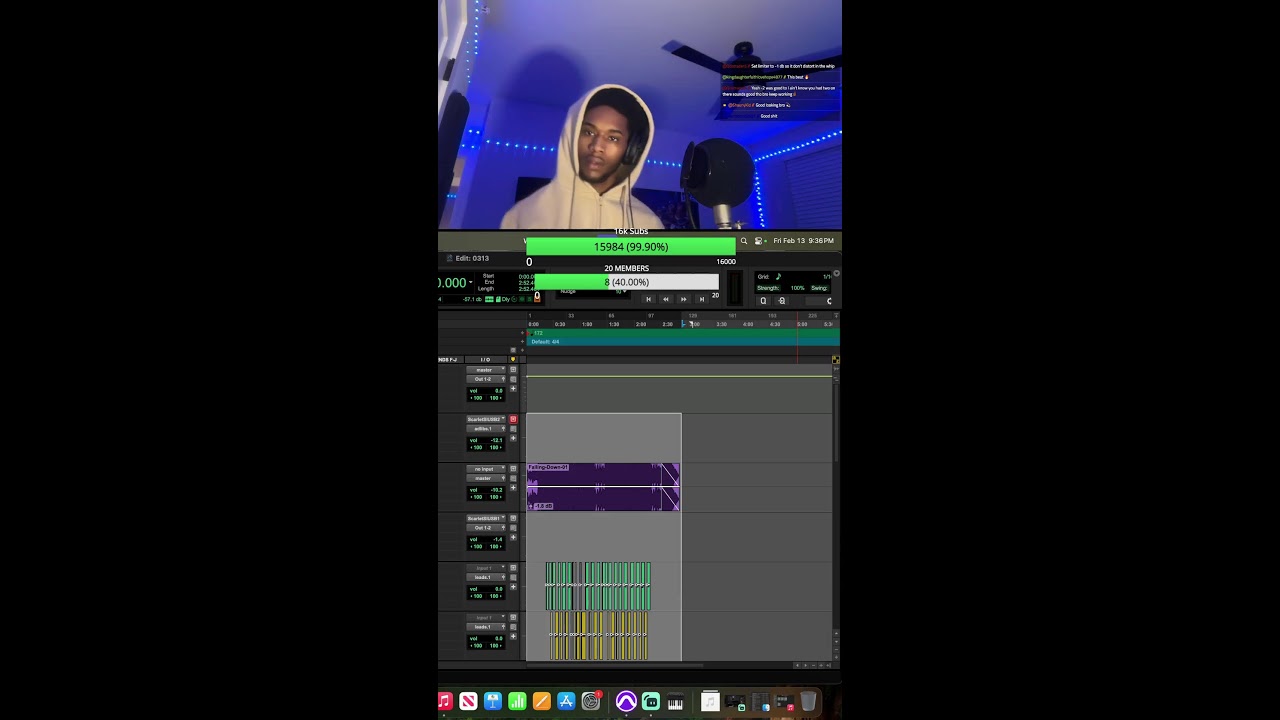This screenshot has width=1280, height=720.
Task: Click the yellow icon beside I/O column header
Action: (x=513, y=359)
